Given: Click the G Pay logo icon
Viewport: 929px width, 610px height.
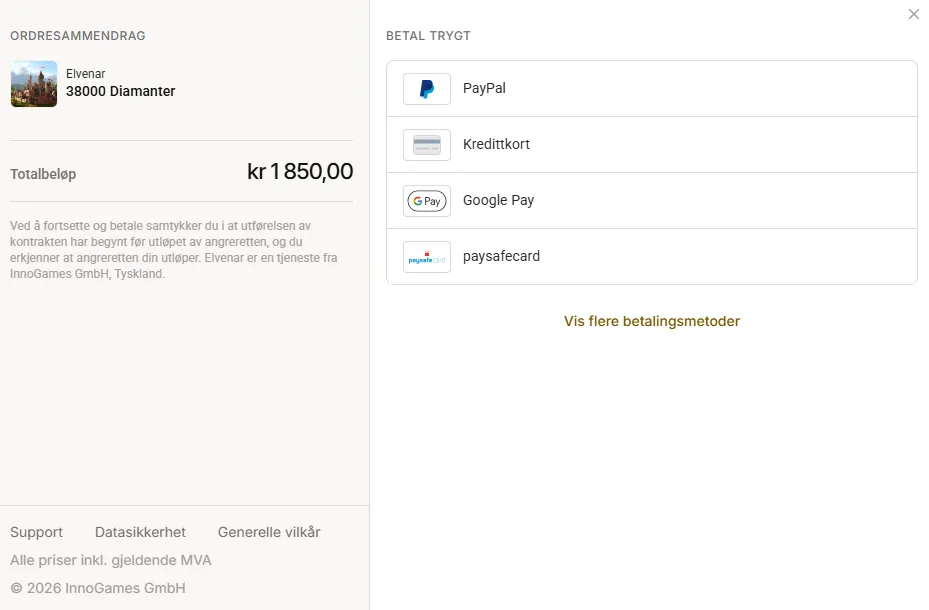Looking at the screenshot, I should click(x=427, y=201).
